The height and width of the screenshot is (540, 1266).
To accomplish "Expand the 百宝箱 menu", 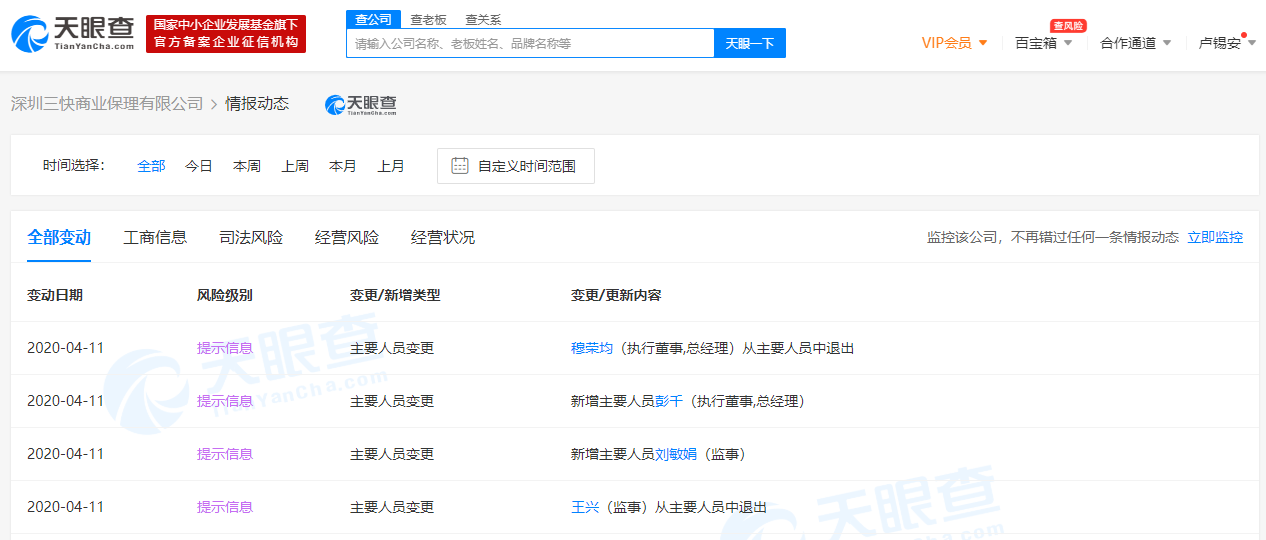I will pyautogui.click(x=1043, y=43).
